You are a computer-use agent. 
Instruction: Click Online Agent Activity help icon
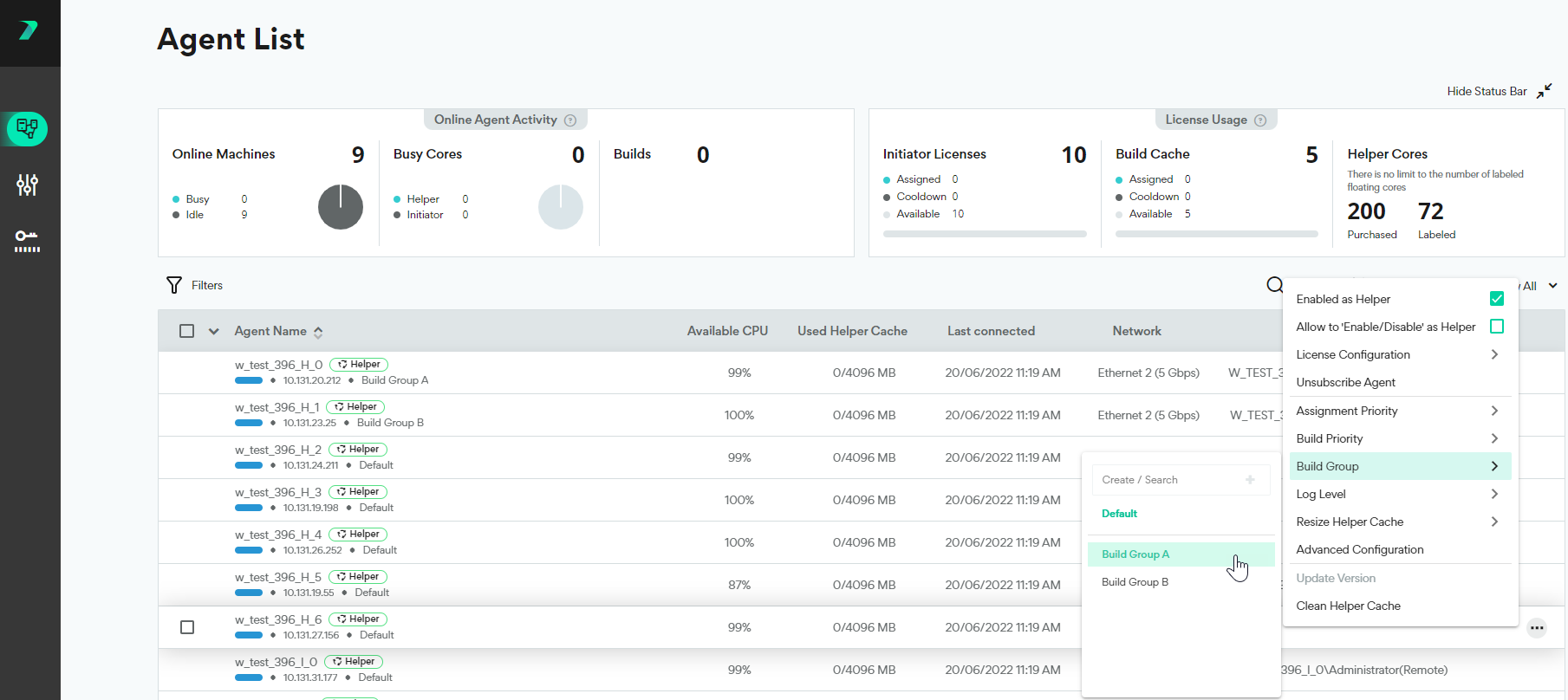pos(570,120)
